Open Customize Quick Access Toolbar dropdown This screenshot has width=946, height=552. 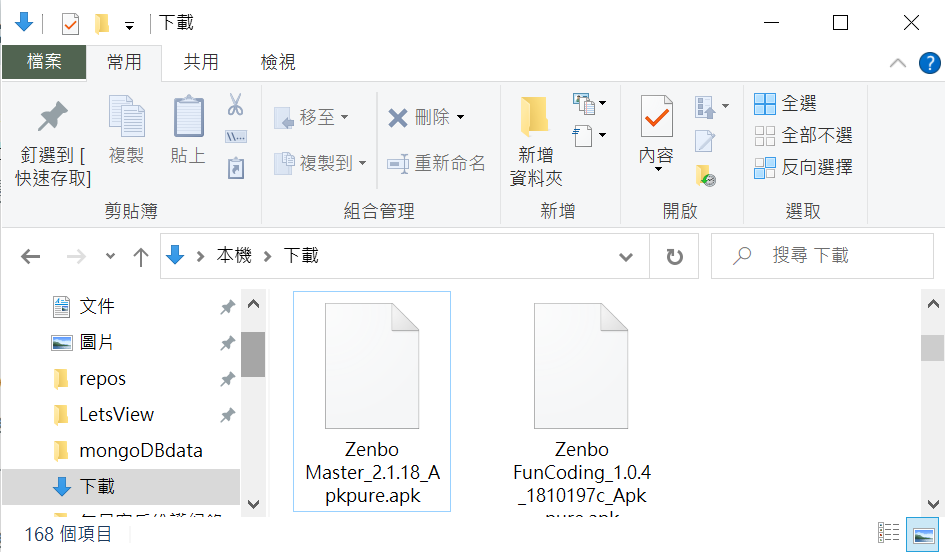coord(129,25)
